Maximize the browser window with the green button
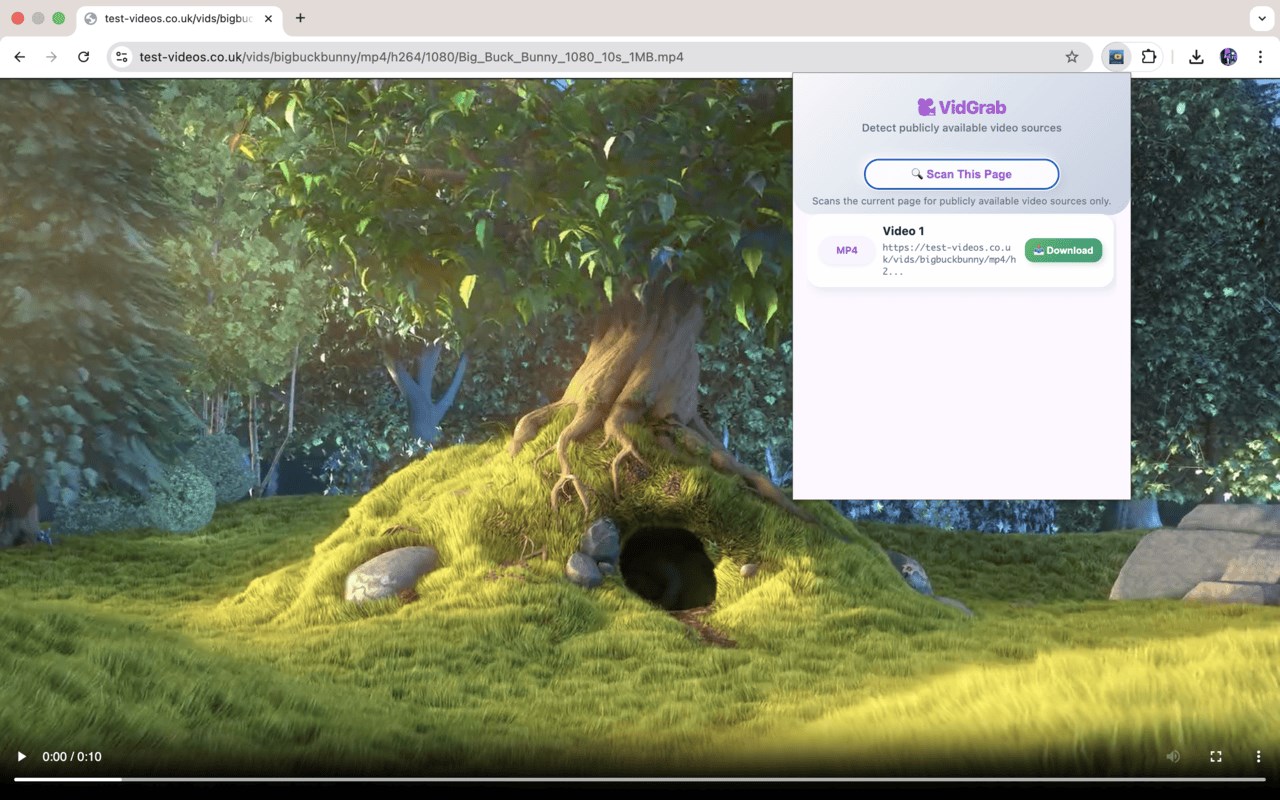 point(58,18)
